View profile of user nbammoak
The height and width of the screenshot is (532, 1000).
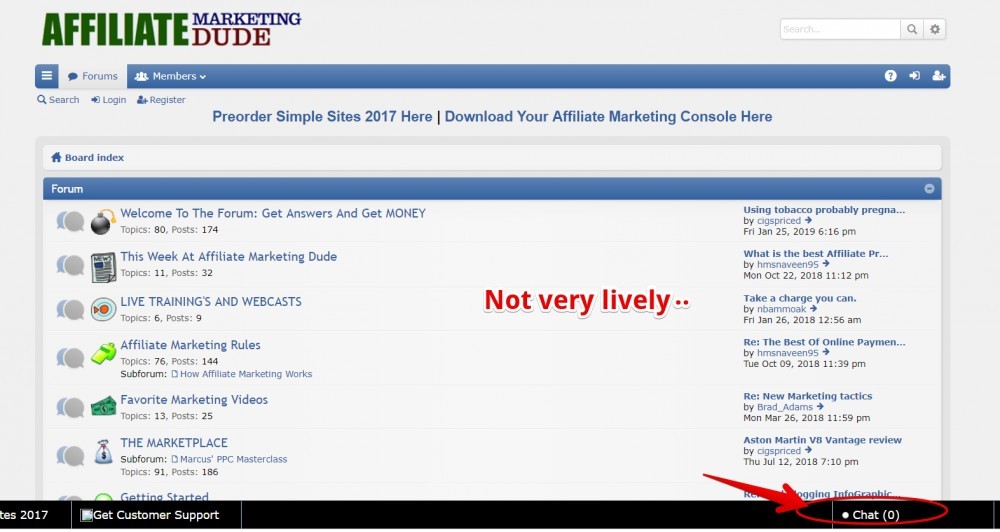pos(781,309)
